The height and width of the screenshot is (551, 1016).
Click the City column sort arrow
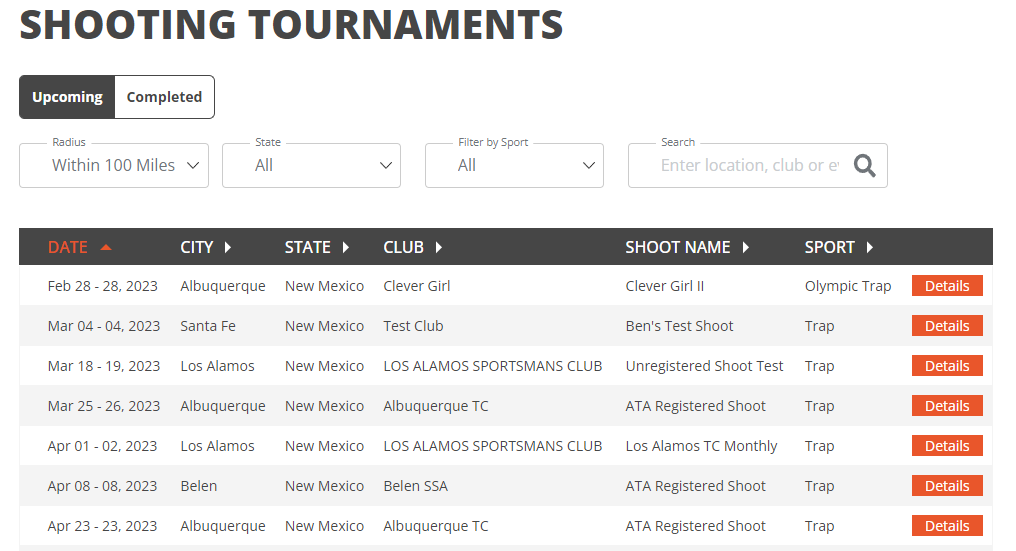pos(227,247)
